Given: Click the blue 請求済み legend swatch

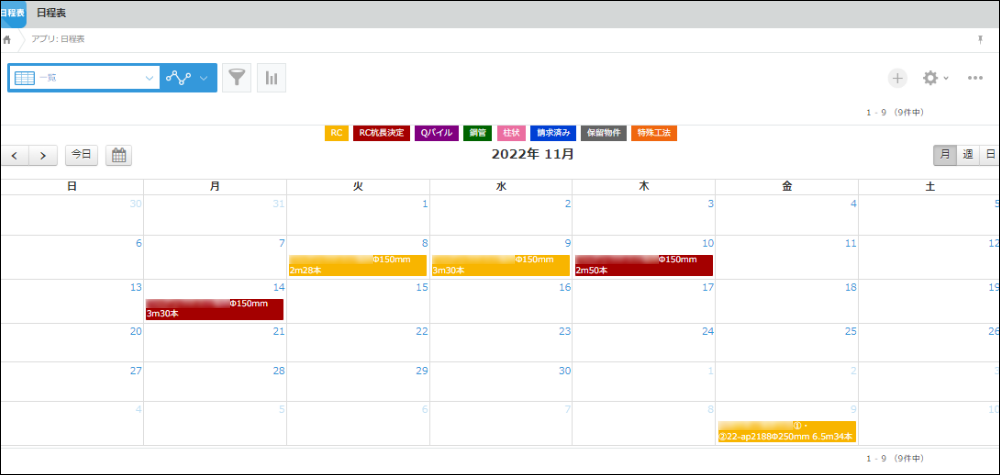Looking at the screenshot, I should [x=552, y=133].
